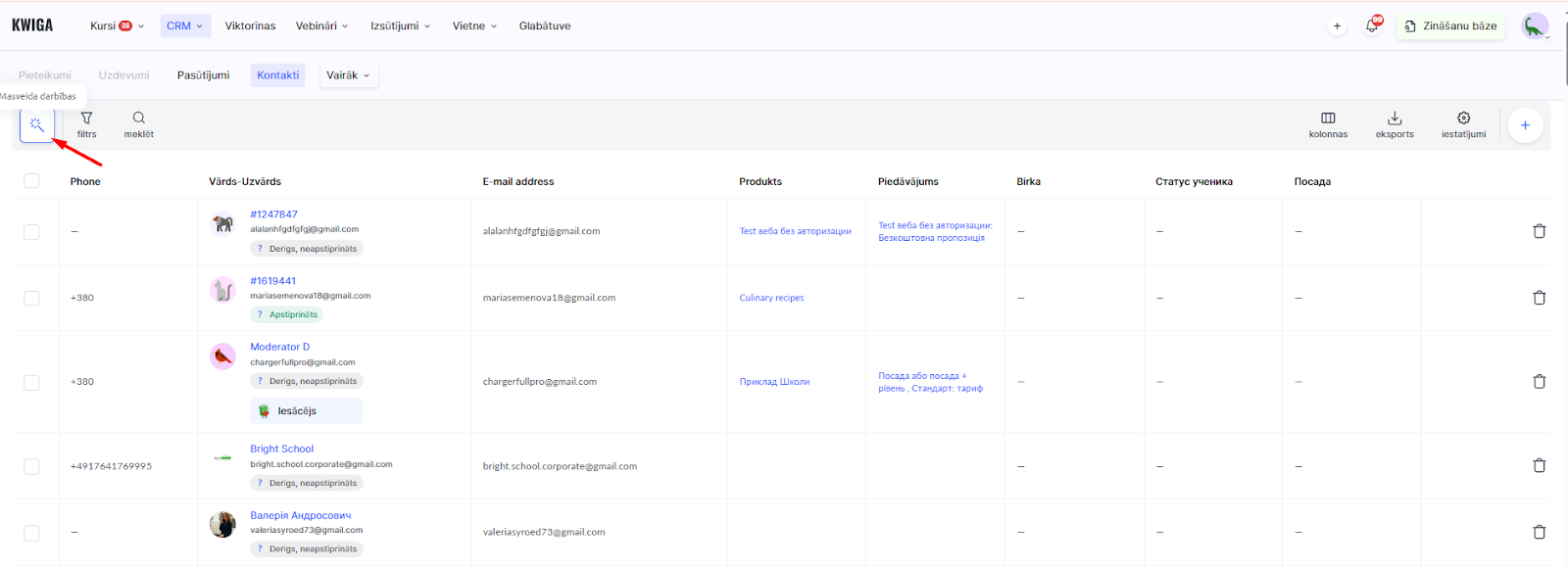
Task: Open the Zināšanu bāze button
Action: pos(1450,26)
